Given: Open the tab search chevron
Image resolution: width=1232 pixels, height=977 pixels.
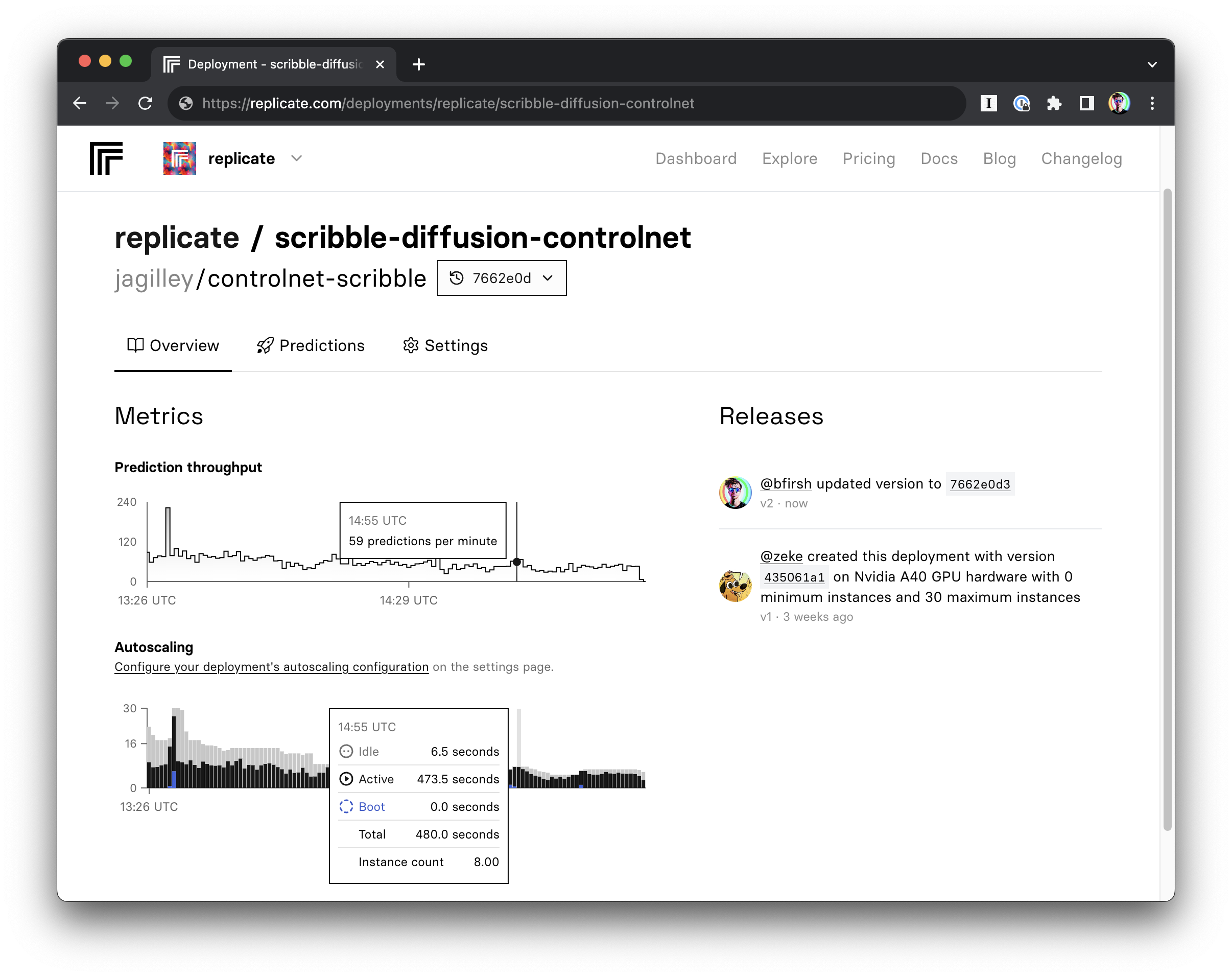Looking at the screenshot, I should (x=1152, y=64).
